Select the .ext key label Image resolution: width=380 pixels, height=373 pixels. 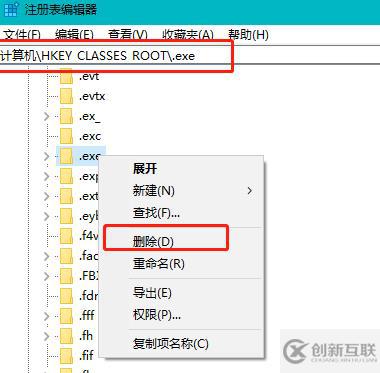click(89, 196)
